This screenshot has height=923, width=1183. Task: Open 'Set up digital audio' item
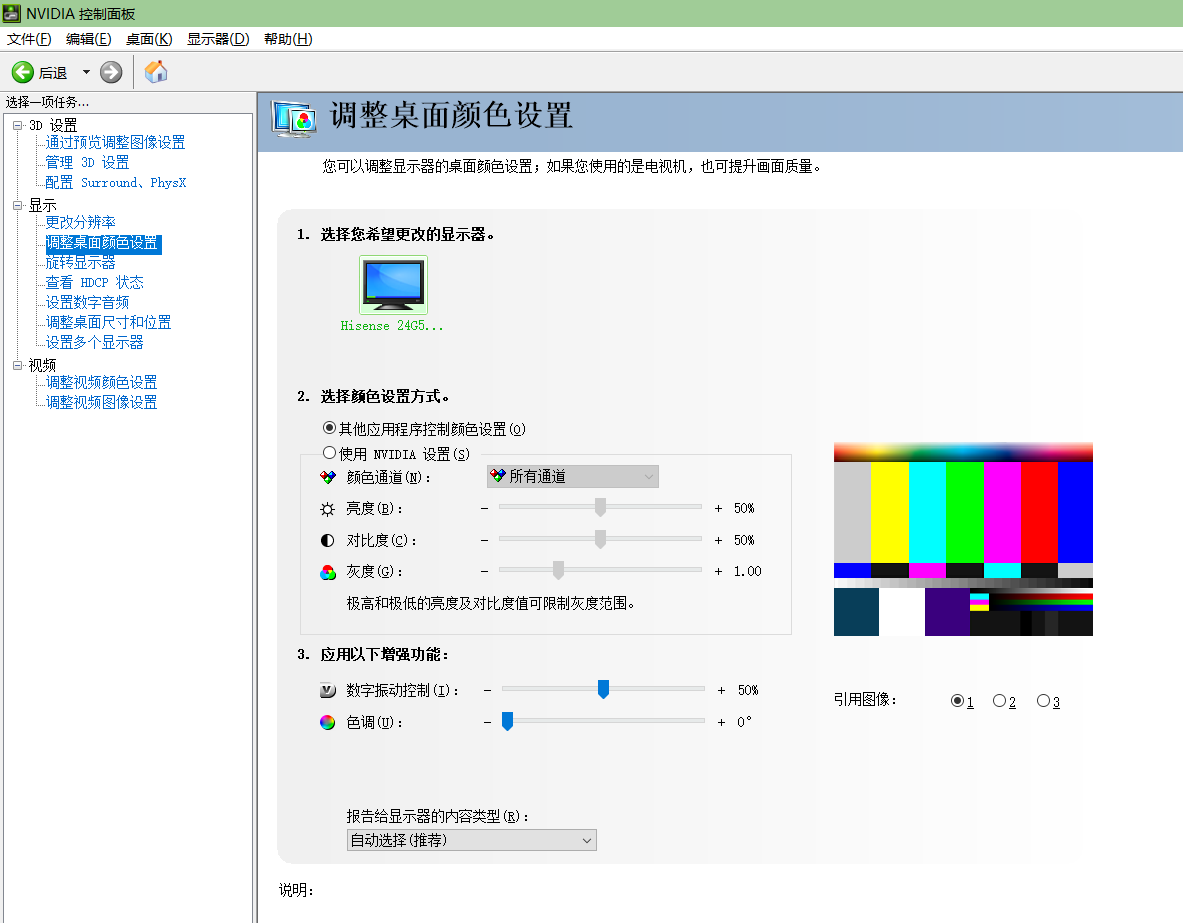(x=87, y=303)
